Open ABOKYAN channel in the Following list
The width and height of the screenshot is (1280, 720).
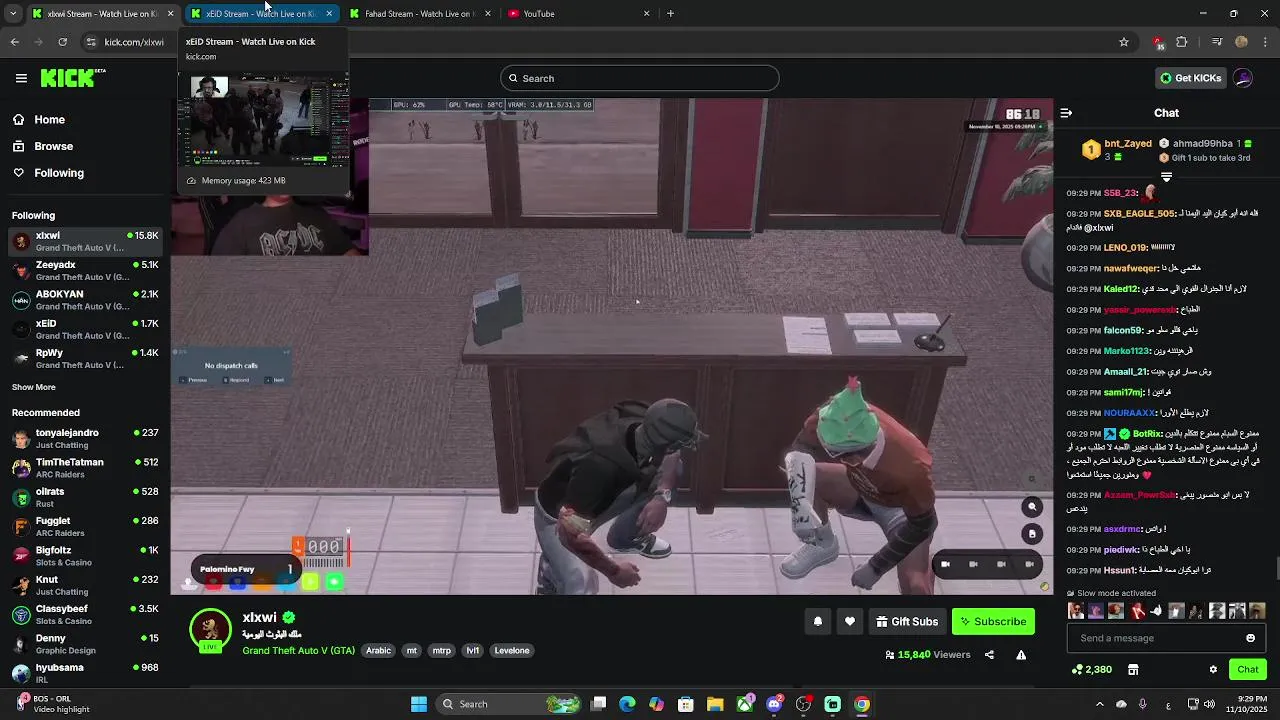[x=85, y=300]
